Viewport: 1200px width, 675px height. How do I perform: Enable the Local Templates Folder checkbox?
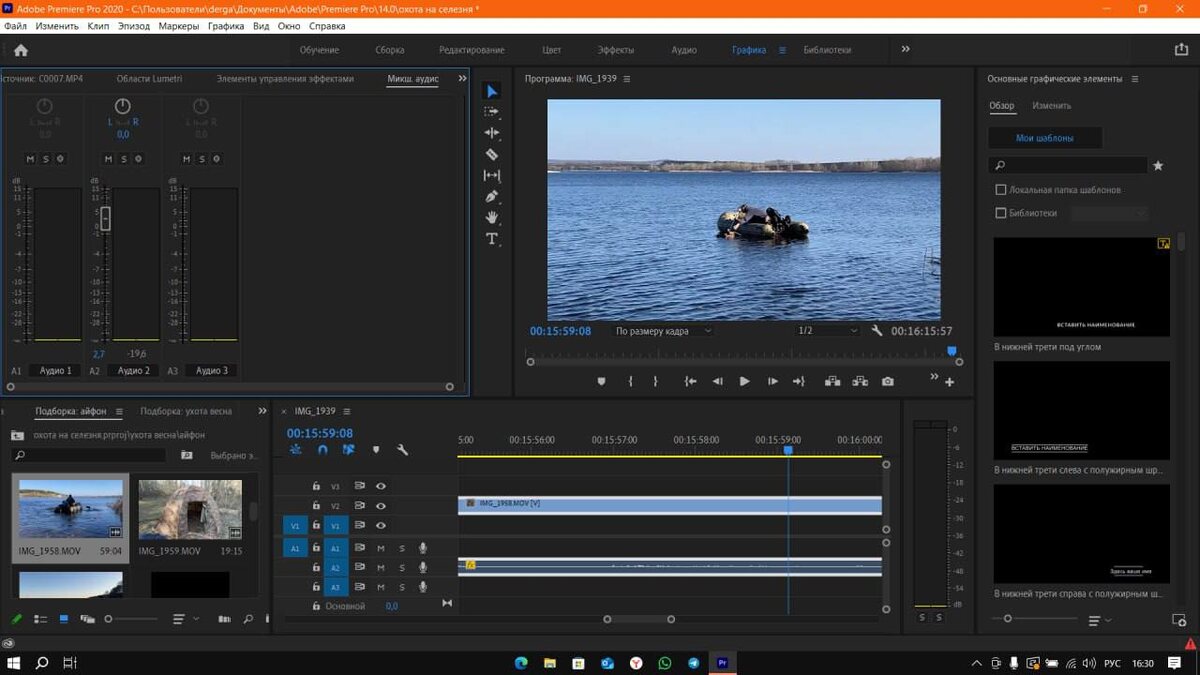pos(1001,190)
